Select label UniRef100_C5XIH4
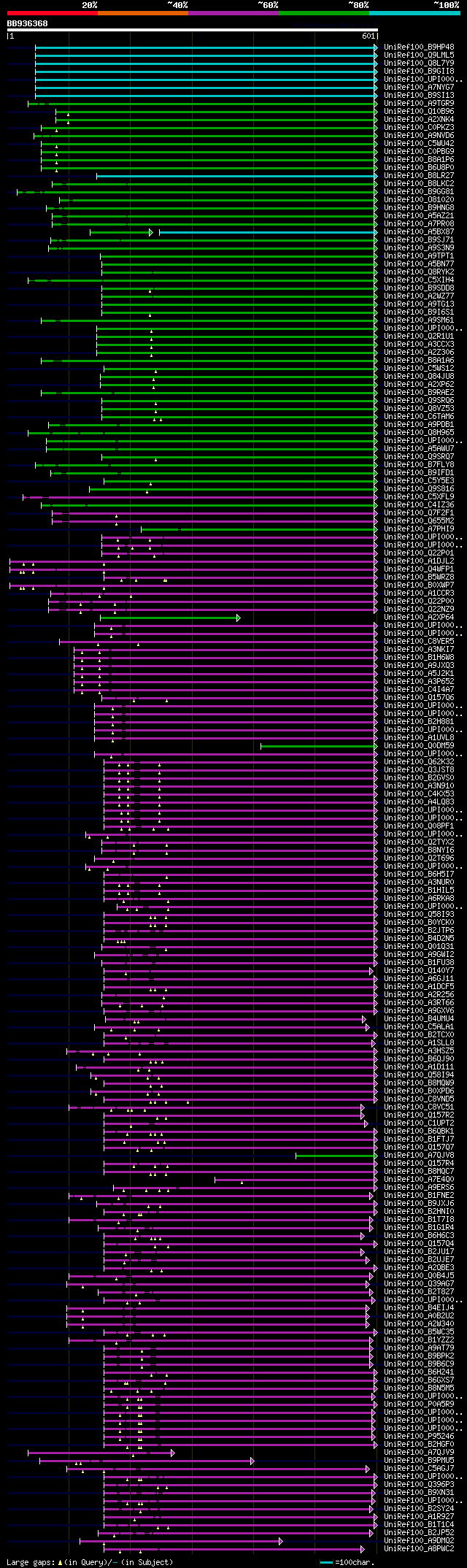 coord(419,280)
